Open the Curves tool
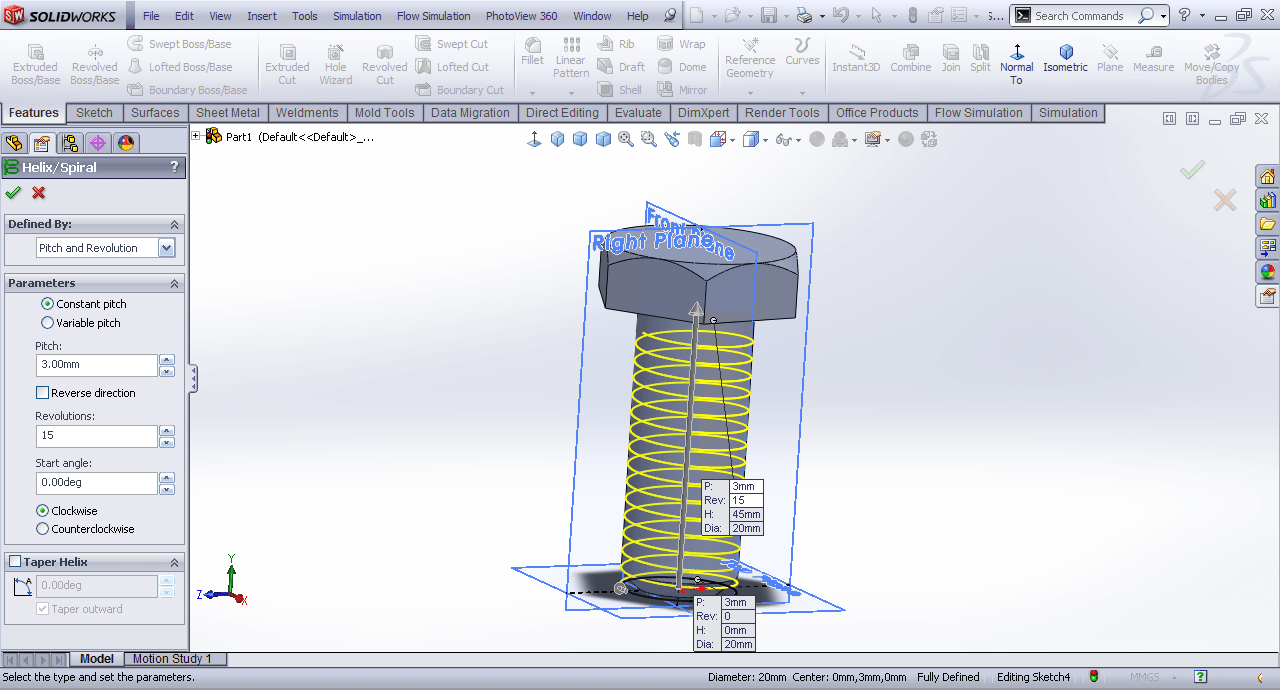1280x690 pixels. coord(802,54)
